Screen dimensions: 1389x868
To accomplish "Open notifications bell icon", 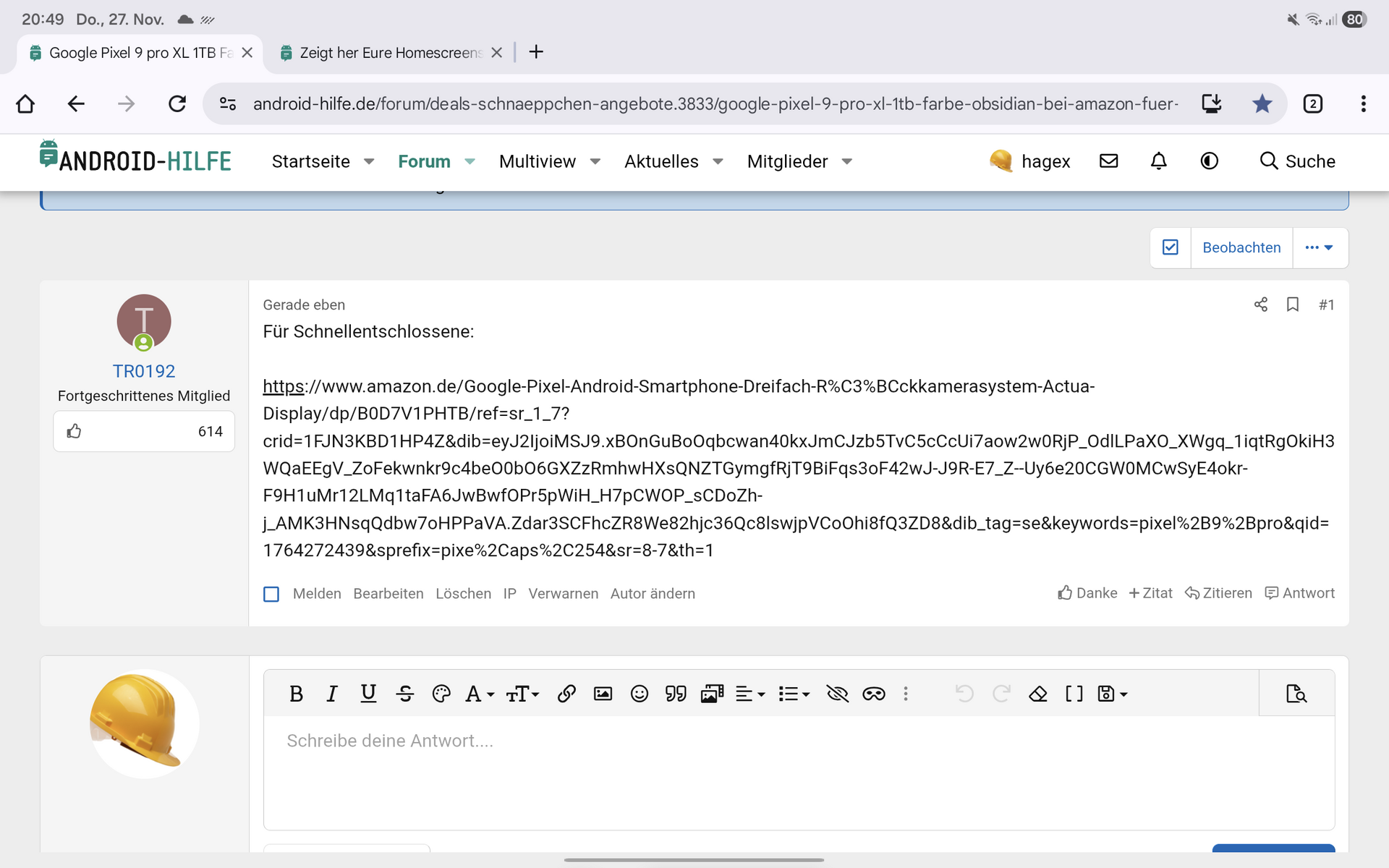I will [1158, 161].
